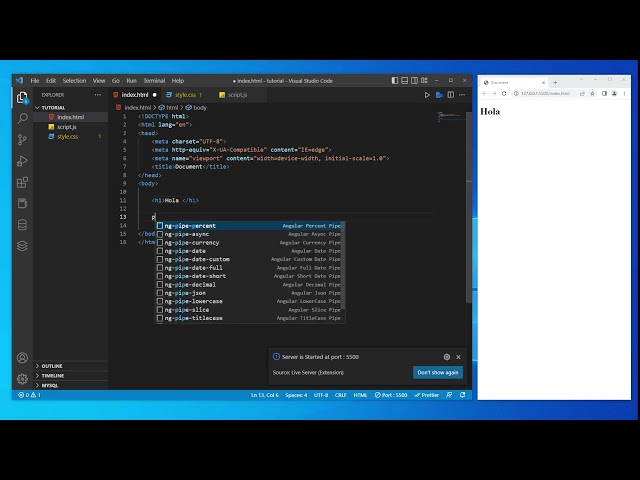Open the Search view in activity bar
The height and width of the screenshot is (480, 640).
(22, 118)
